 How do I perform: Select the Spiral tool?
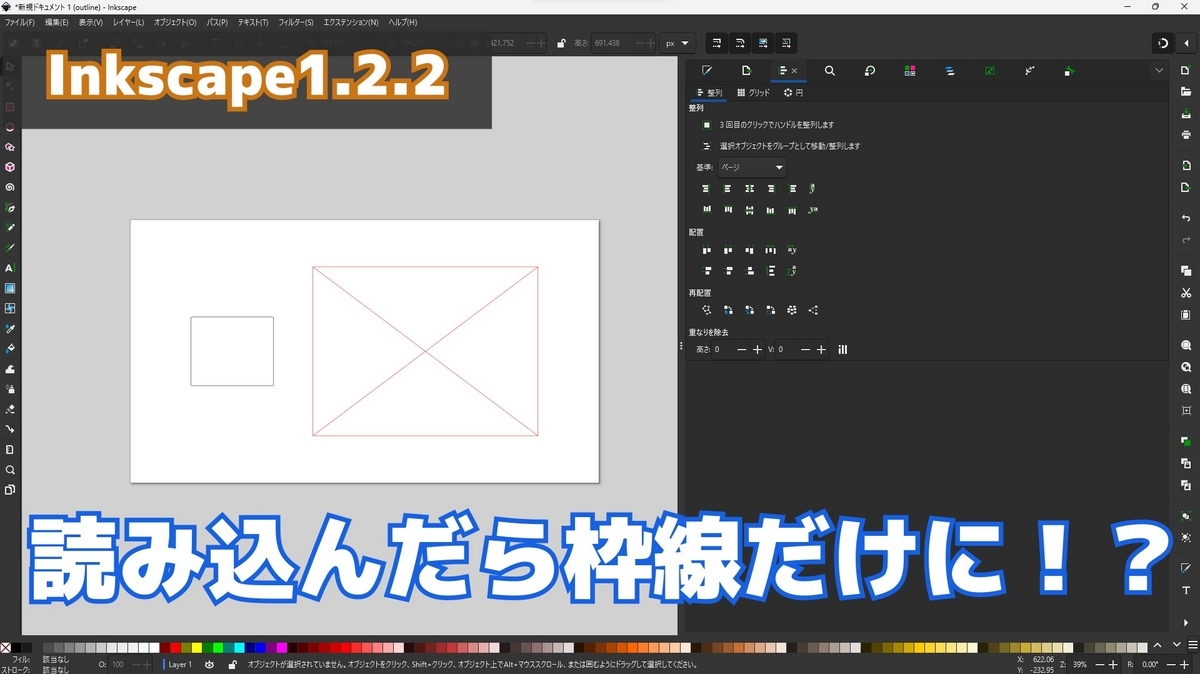(10, 187)
